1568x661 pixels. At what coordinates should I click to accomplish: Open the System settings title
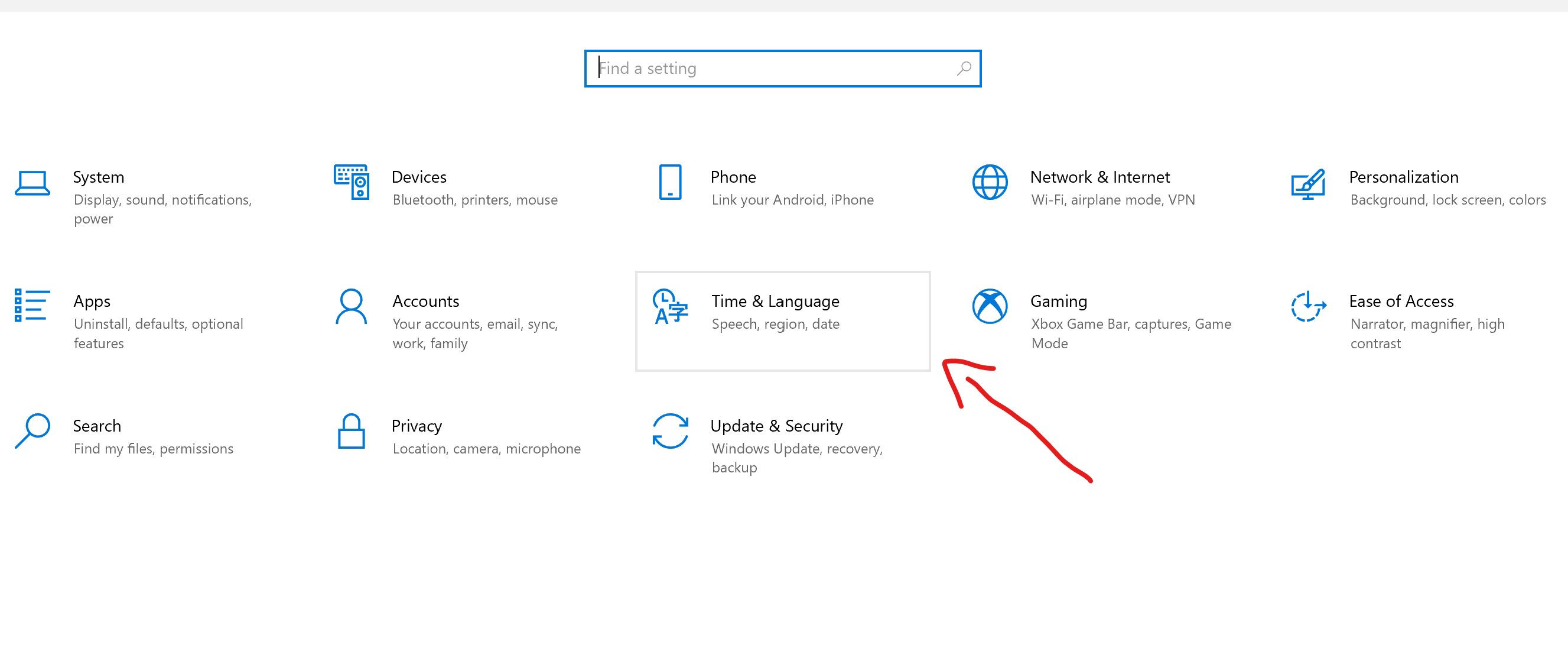coord(99,177)
